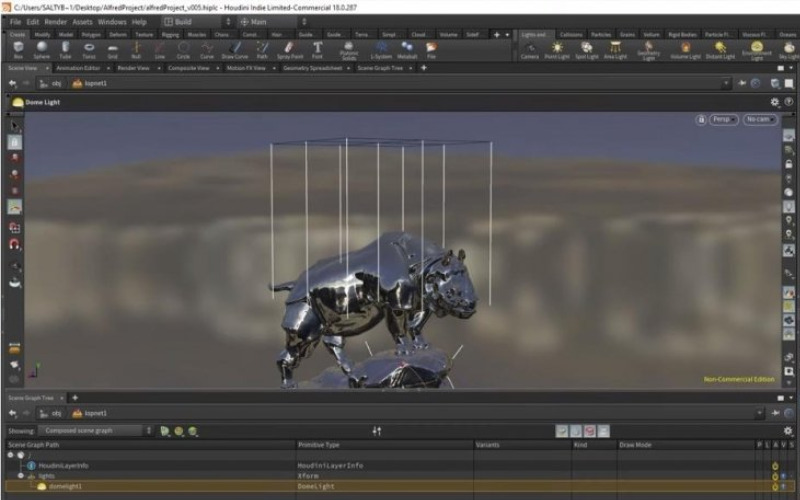The image size is (800, 500).
Task: Add a new pane tab after Scene Graph Tree
Action: coord(75,397)
